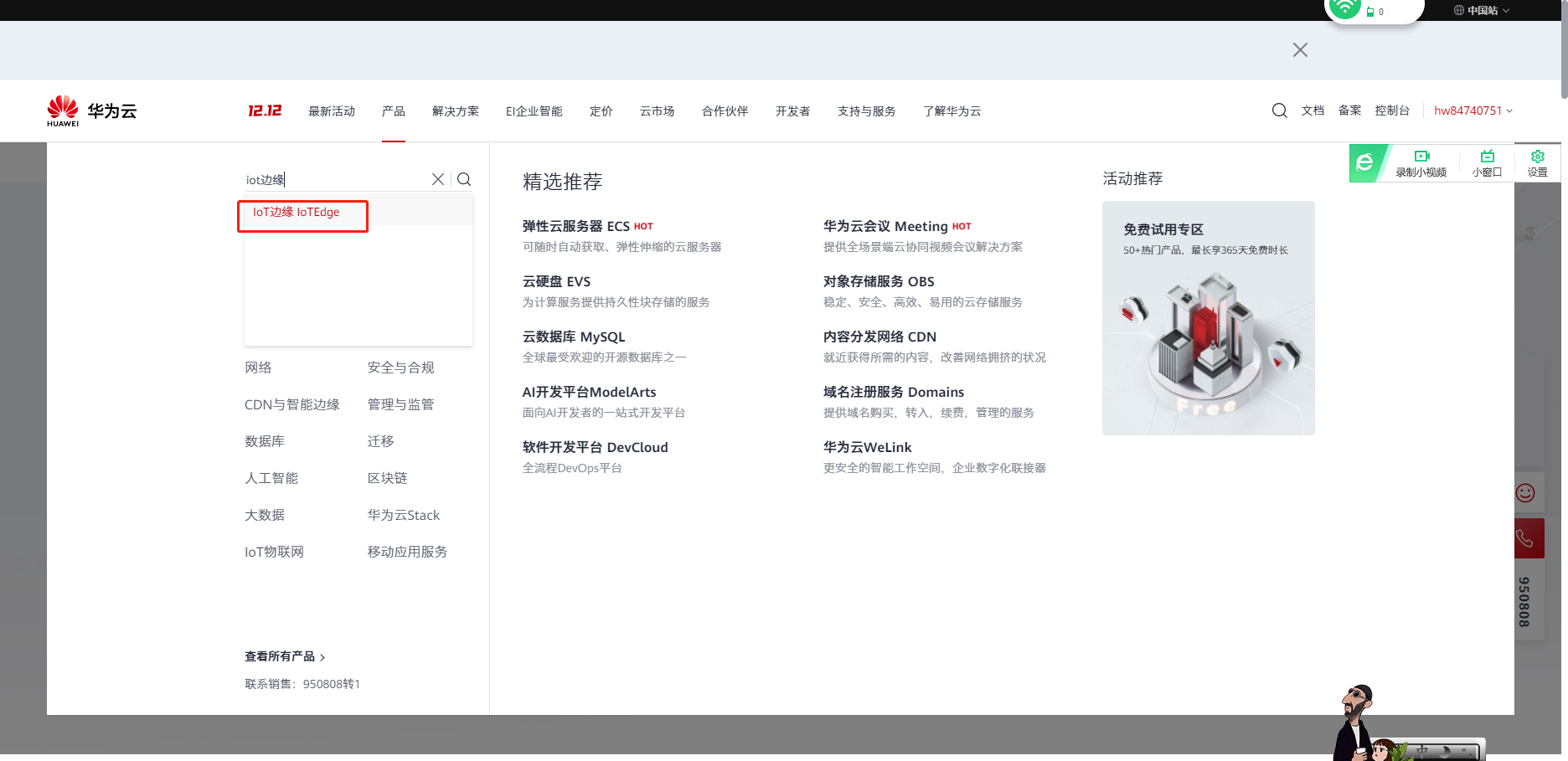
Task: Select the 华为云Stack category
Action: pos(404,515)
